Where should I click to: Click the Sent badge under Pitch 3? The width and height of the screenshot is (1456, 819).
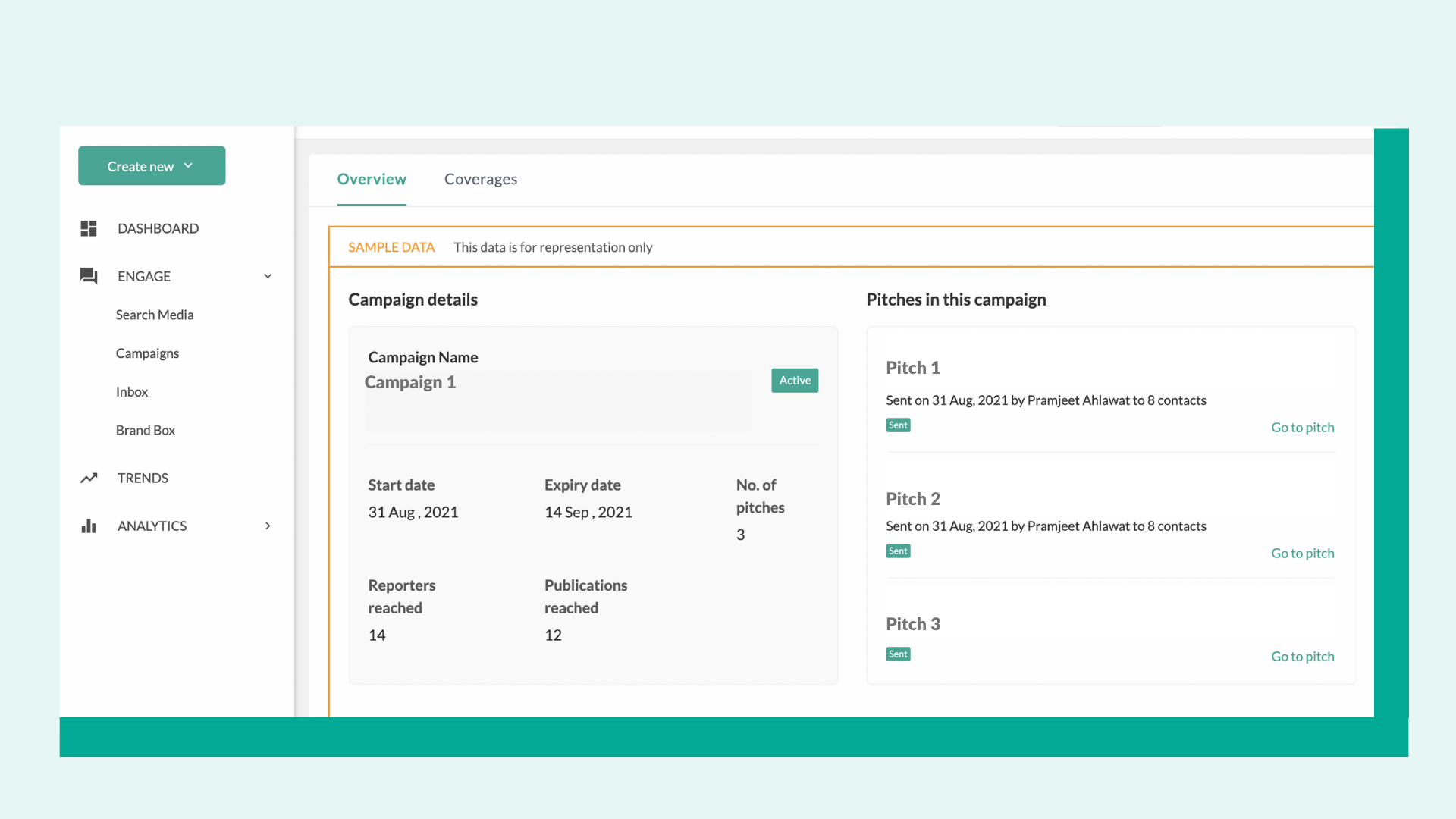[x=898, y=654]
